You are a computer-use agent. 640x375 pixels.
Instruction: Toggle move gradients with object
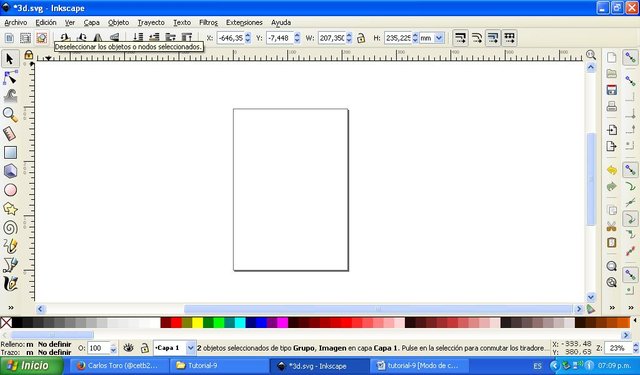pyautogui.click(x=493, y=38)
